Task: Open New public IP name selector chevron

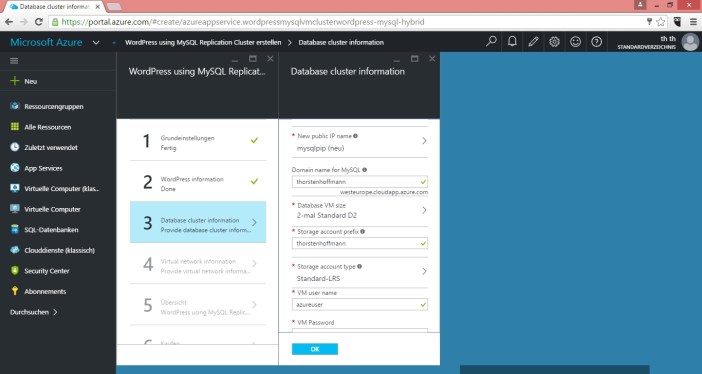Action: [x=424, y=141]
